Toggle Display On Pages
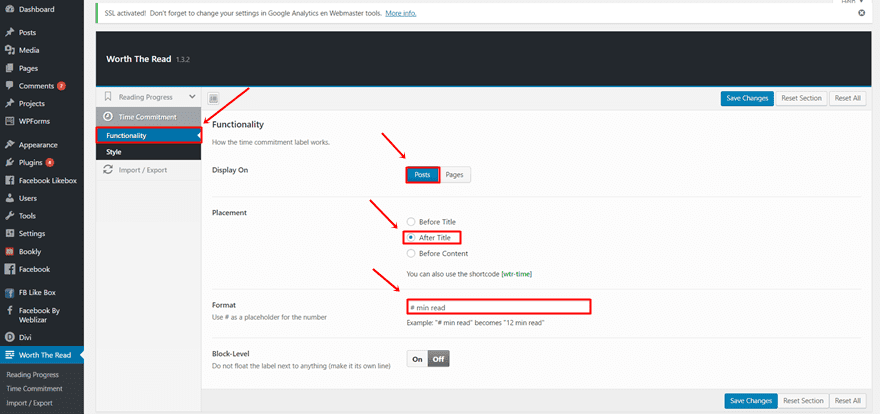This screenshot has height=414, width=880. 455,175
